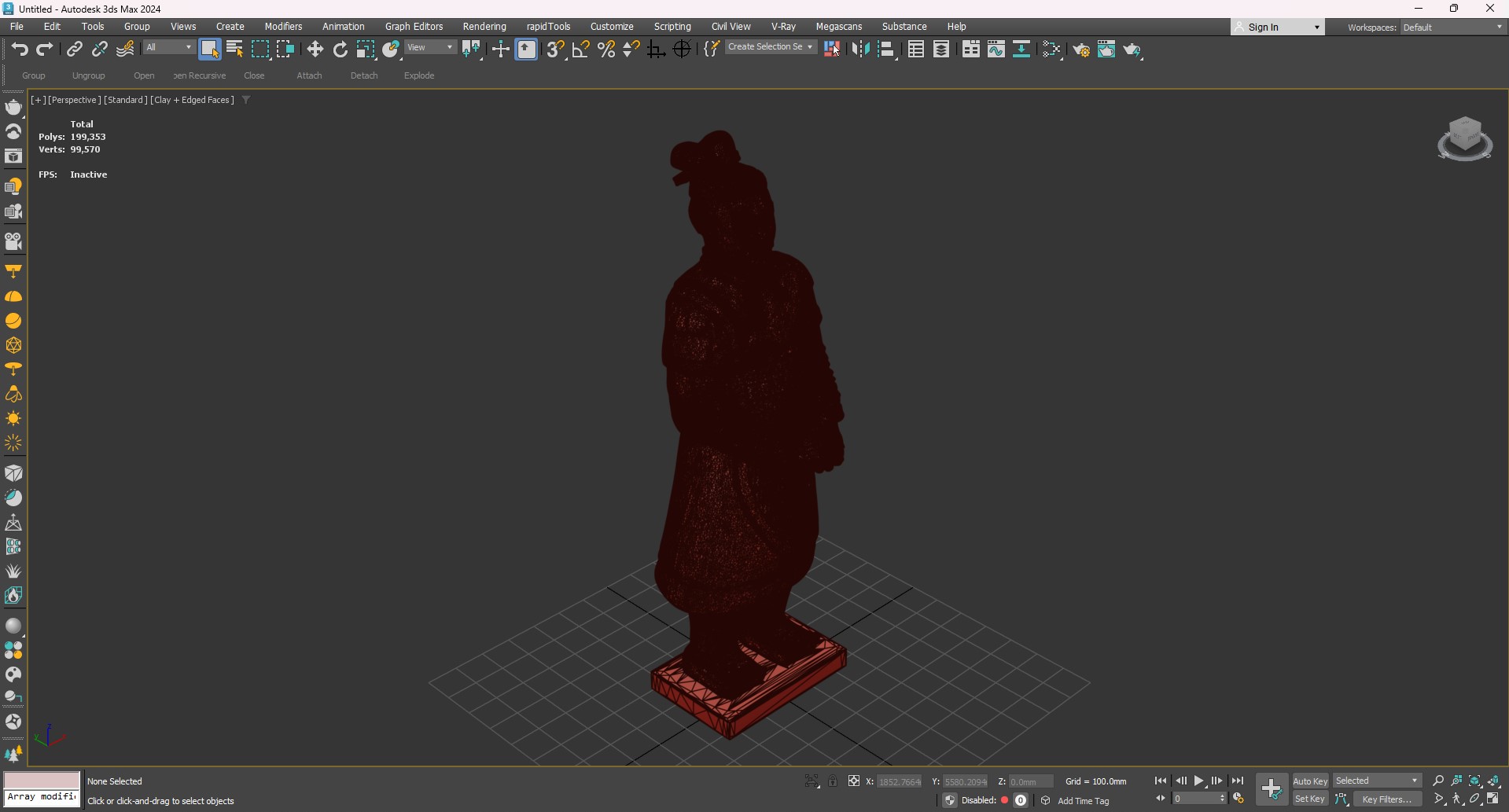The height and width of the screenshot is (812, 1509).
Task: Choose the Select Object tool
Action: (x=209, y=50)
